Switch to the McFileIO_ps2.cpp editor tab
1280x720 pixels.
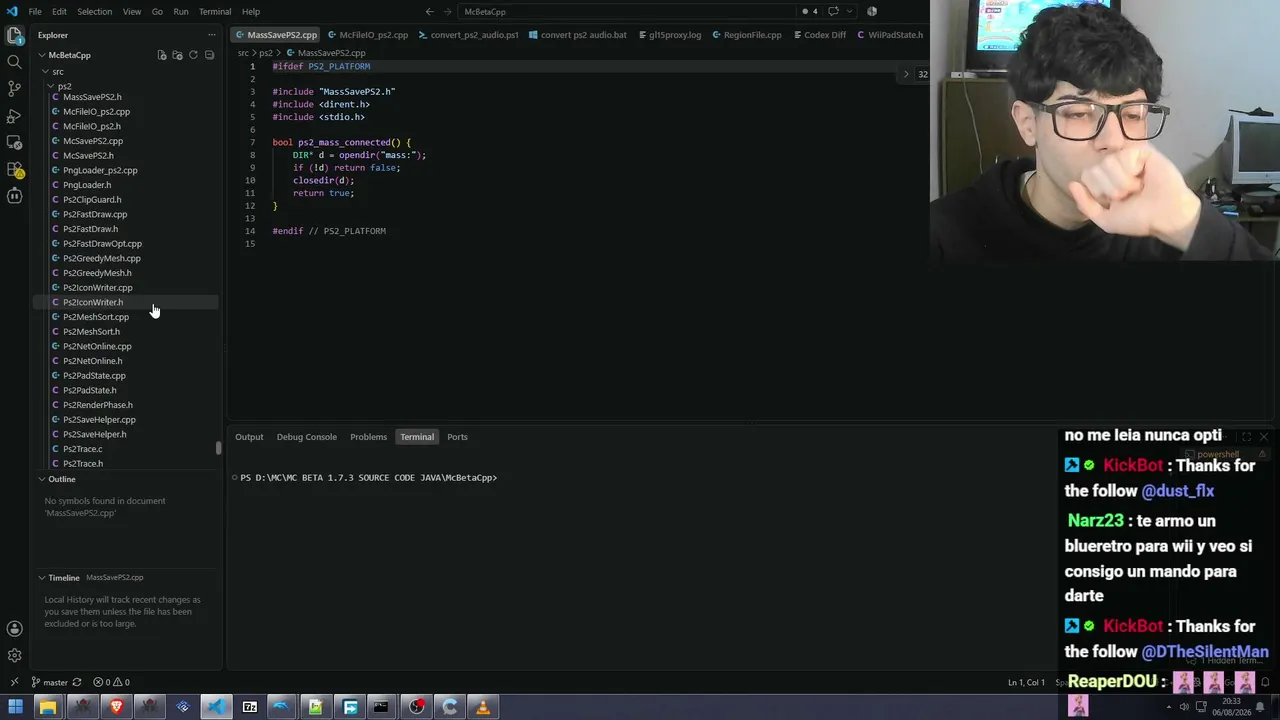[368, 35]
